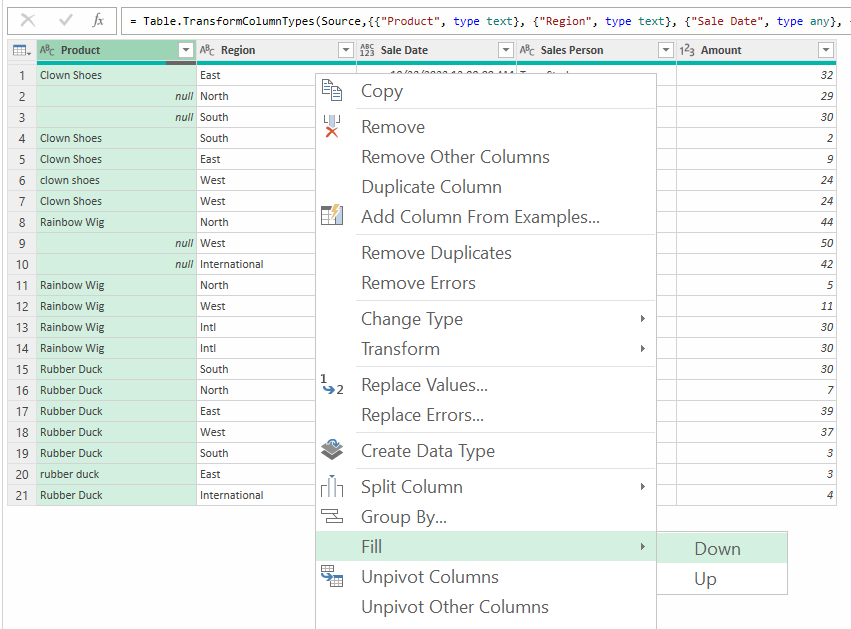The width and height of the screenshot is (851, 629).
Task: Click the table icon at top-left corner
Action: tap(21, 50)
